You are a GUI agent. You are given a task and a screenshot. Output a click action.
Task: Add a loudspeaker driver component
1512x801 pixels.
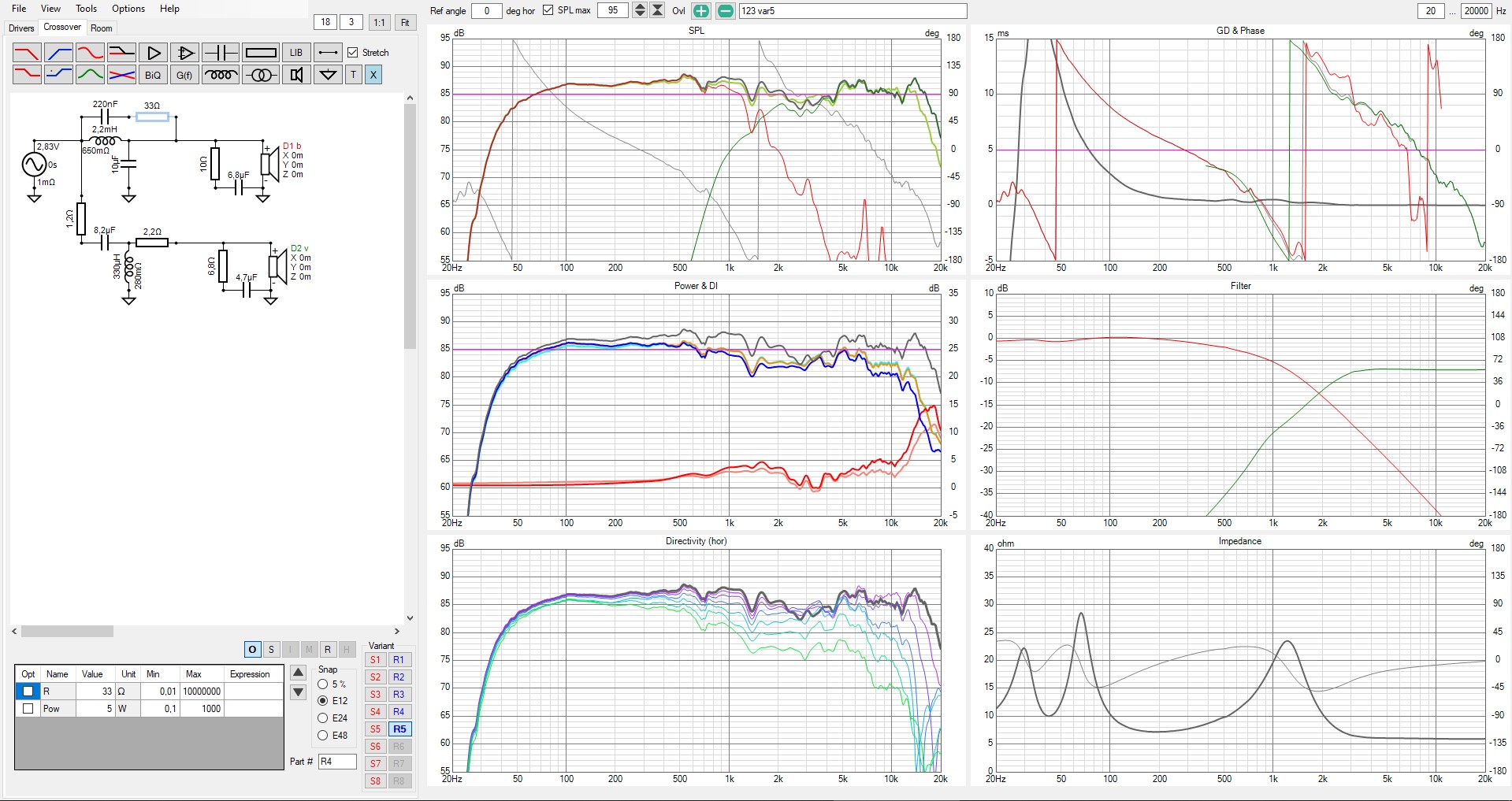click(x=296, y=75)
